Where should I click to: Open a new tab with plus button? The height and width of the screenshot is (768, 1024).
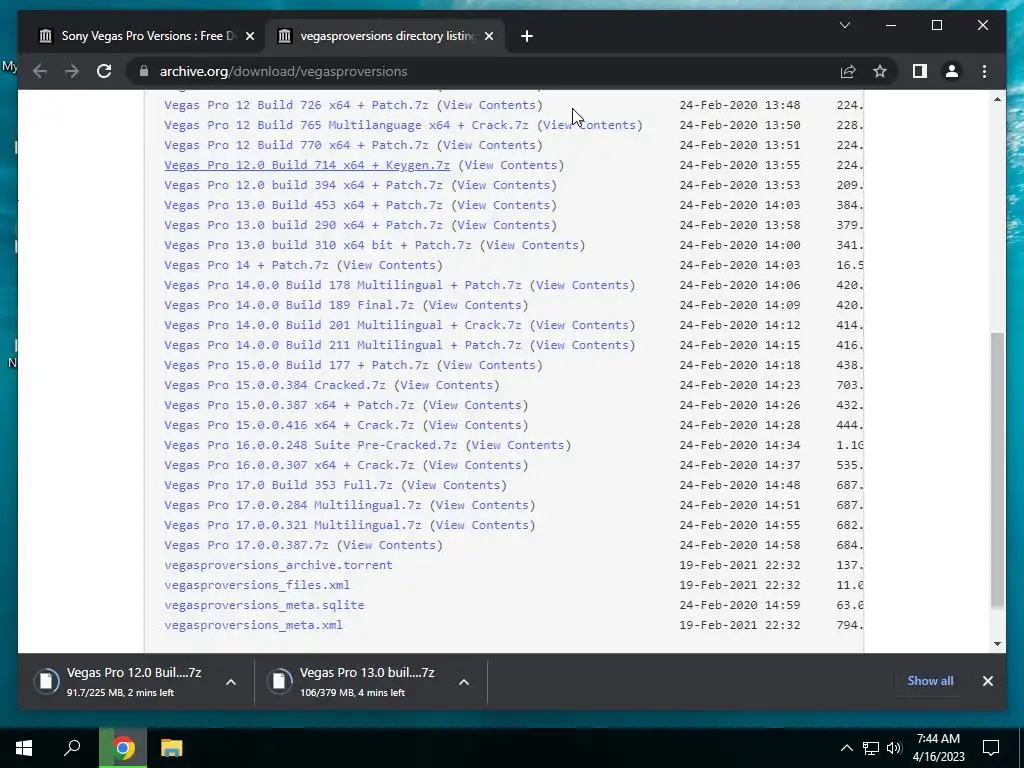(527, 36)
